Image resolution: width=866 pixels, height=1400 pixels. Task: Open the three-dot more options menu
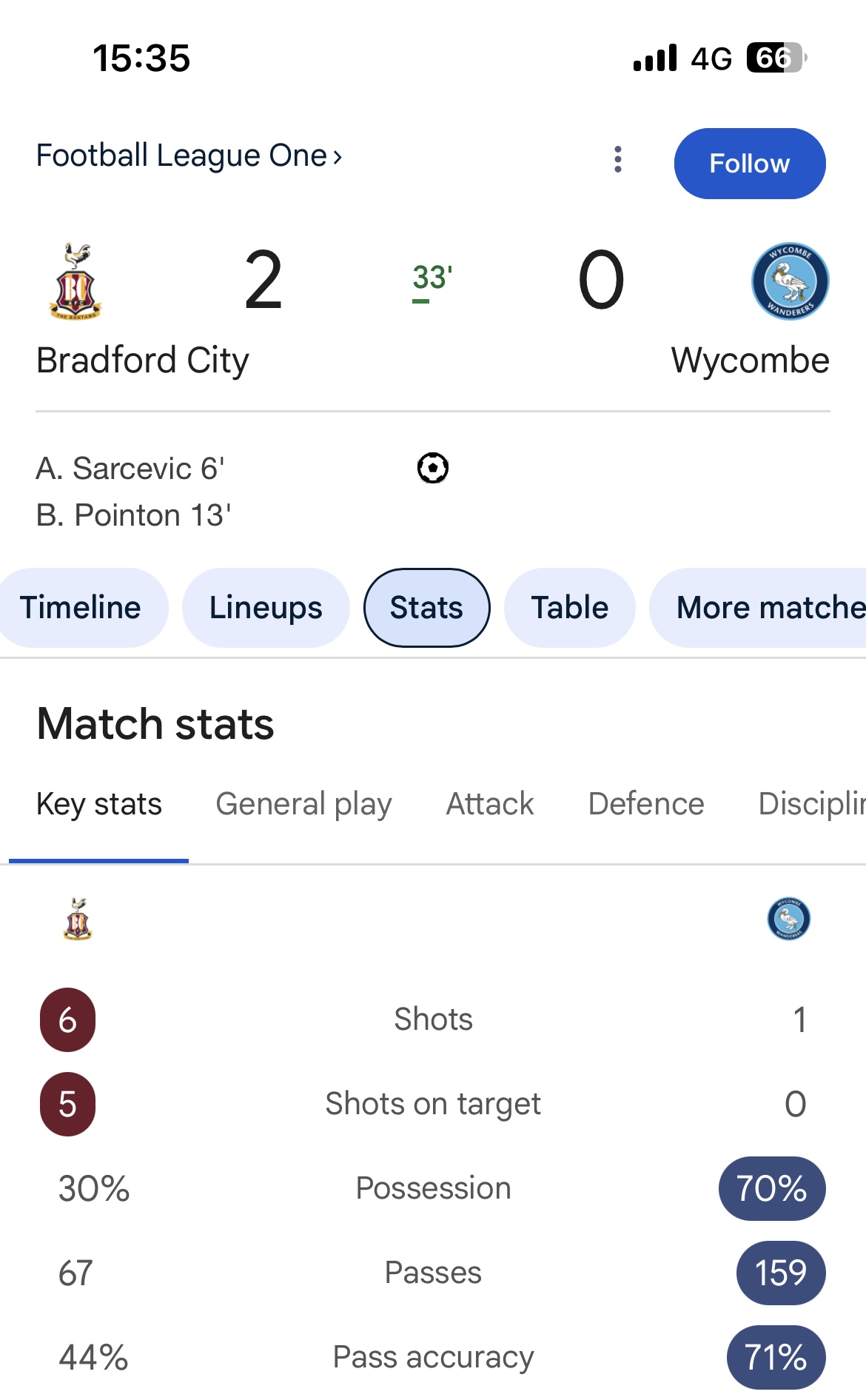pyautogui.click(x=618, y=159)
